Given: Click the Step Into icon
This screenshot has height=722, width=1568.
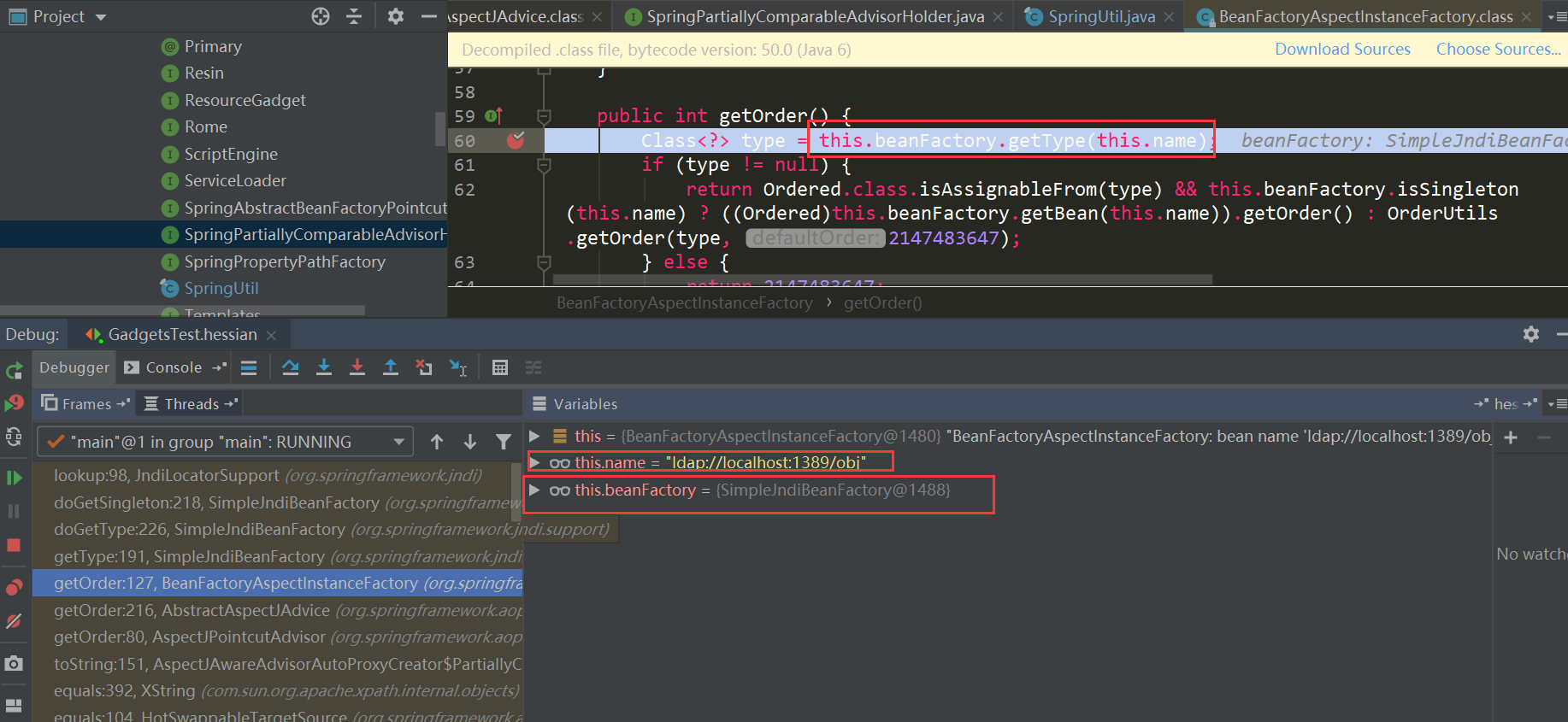Looking at the screenshot, I should (x=324, y=367).
